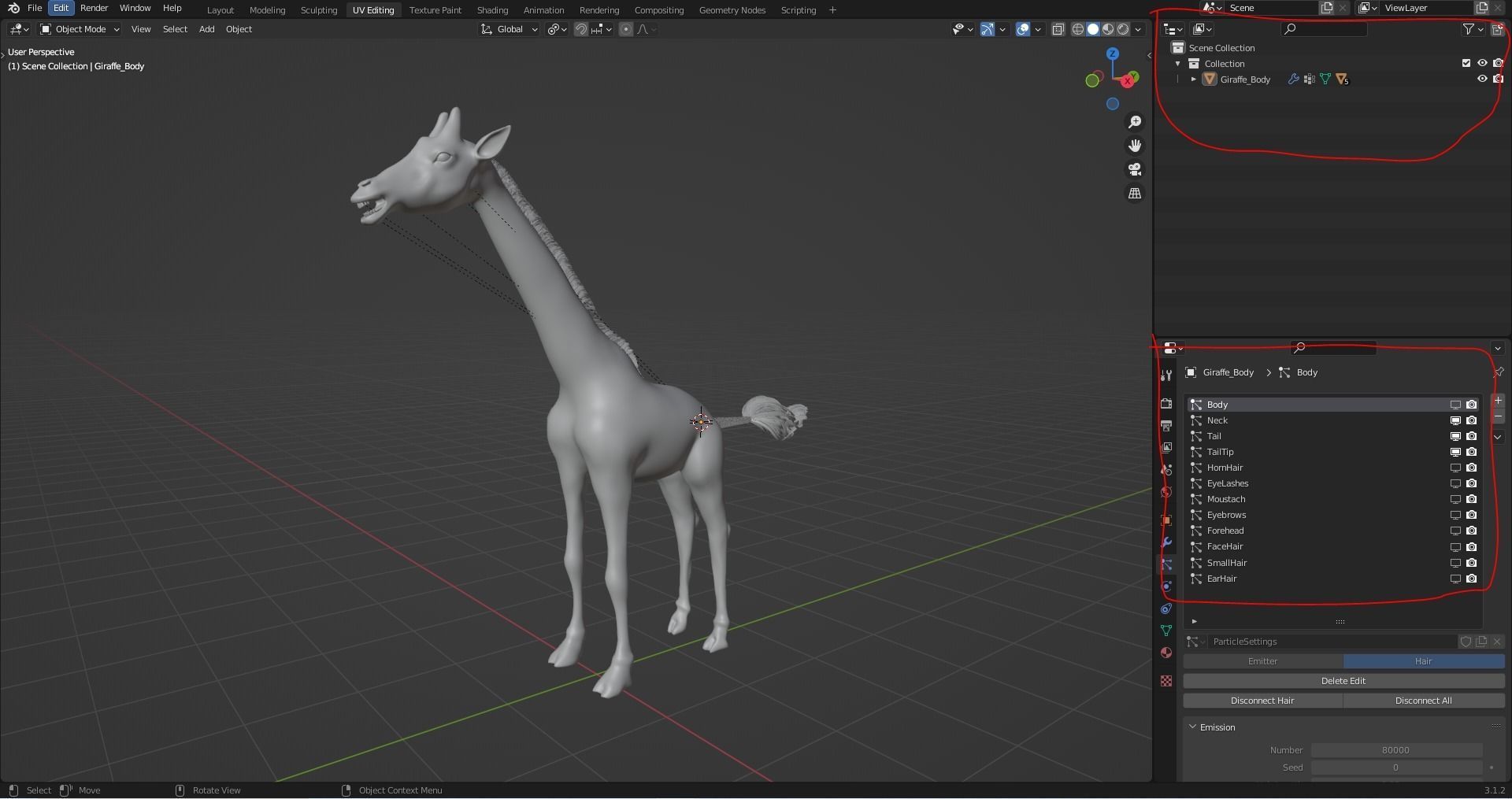The image size is (1512, 799).
Task: Expand Giraffe_Body tree item in outliner
Action: coord(1194,80)
